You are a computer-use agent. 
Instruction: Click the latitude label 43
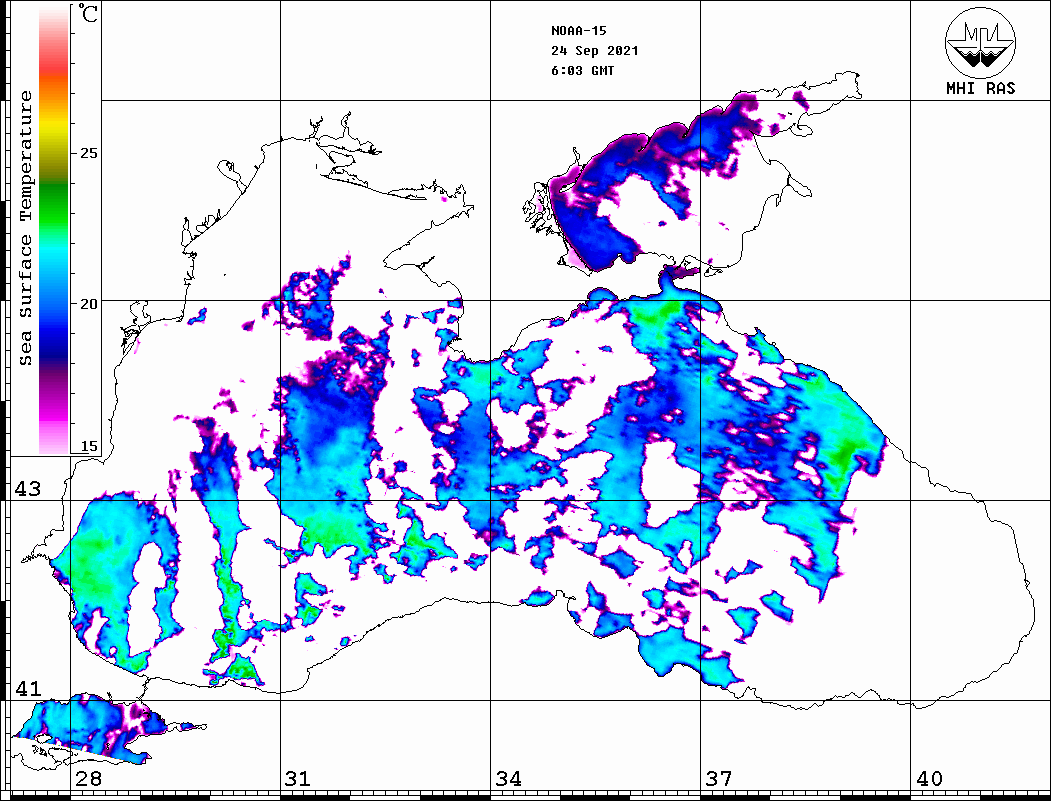coord(27,489)
